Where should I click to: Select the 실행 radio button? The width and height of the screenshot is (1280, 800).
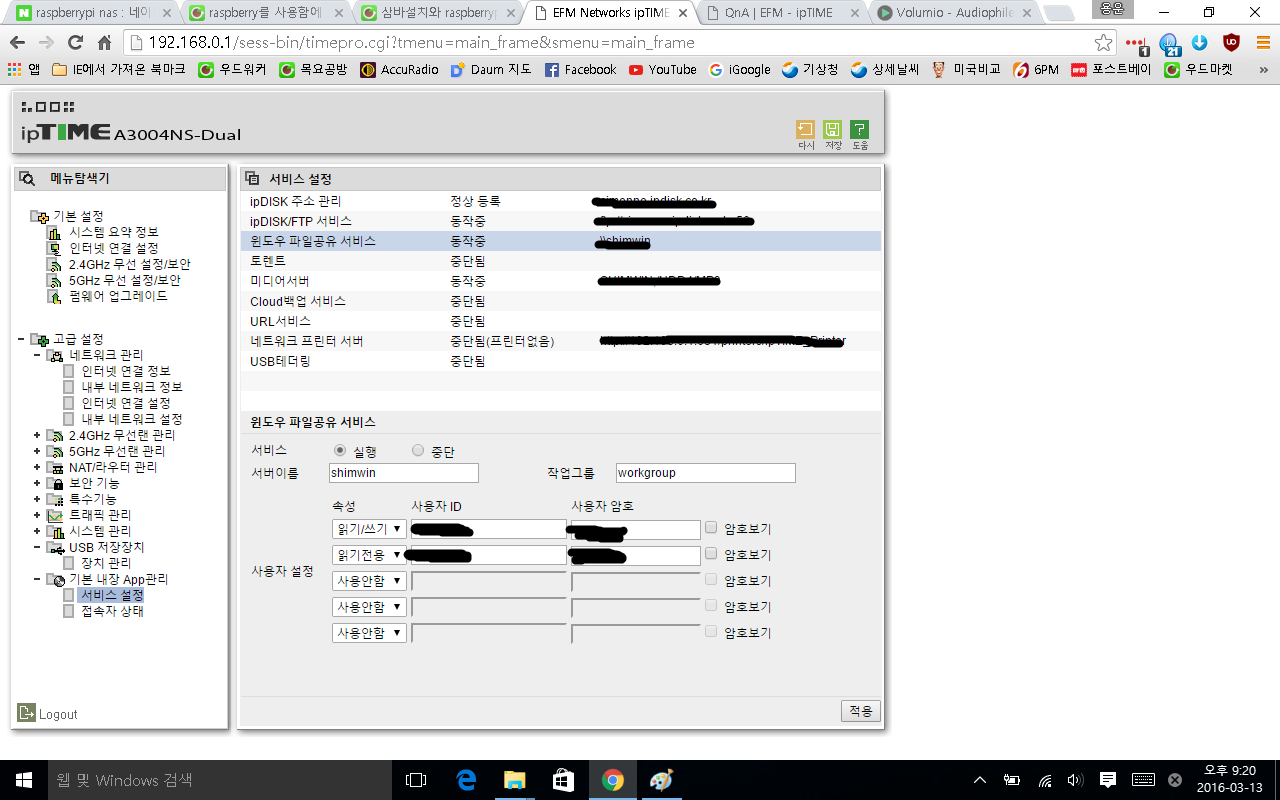click(340, 451)
